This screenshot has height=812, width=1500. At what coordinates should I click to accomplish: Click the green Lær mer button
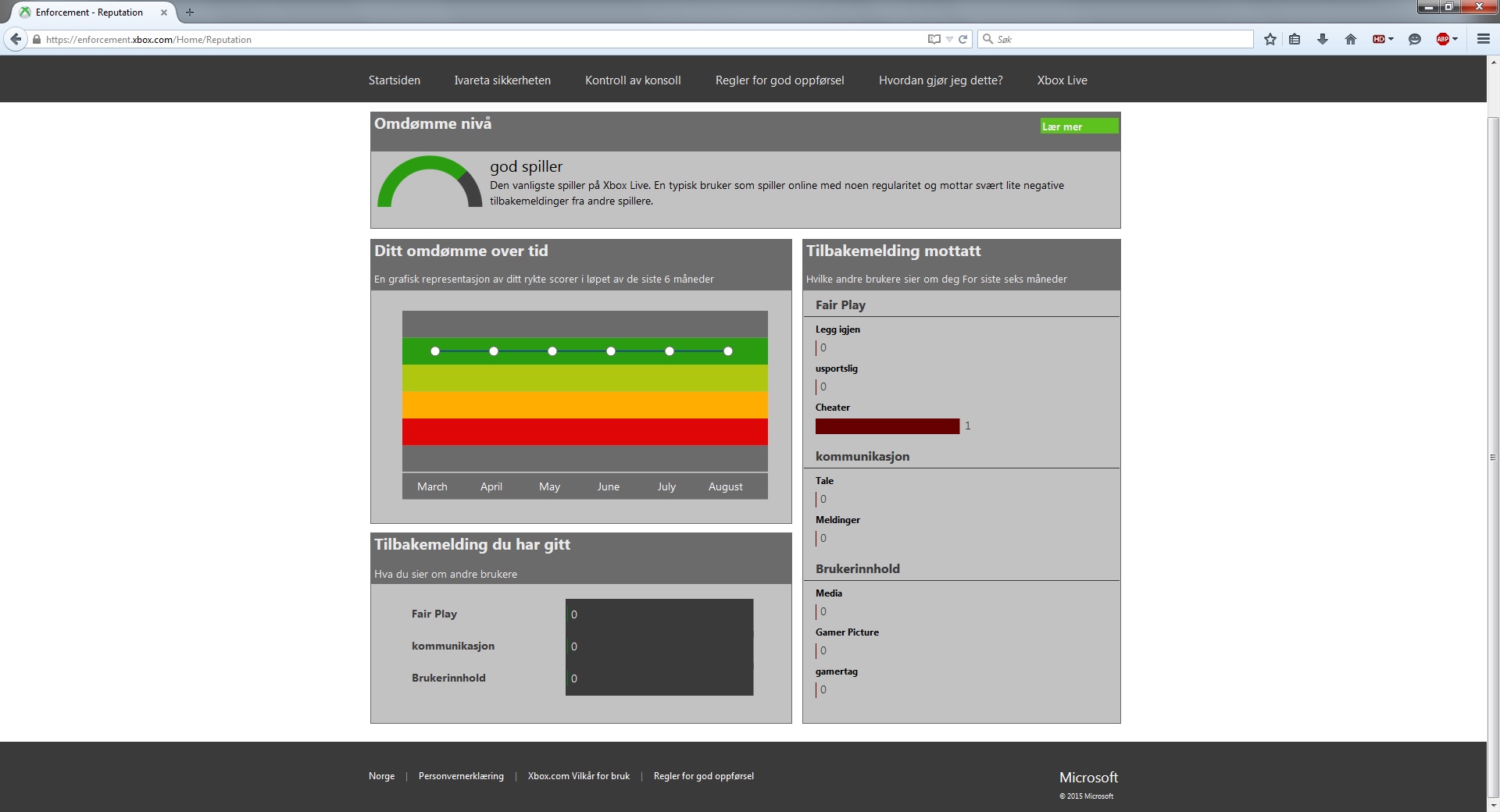(1079, 126)
